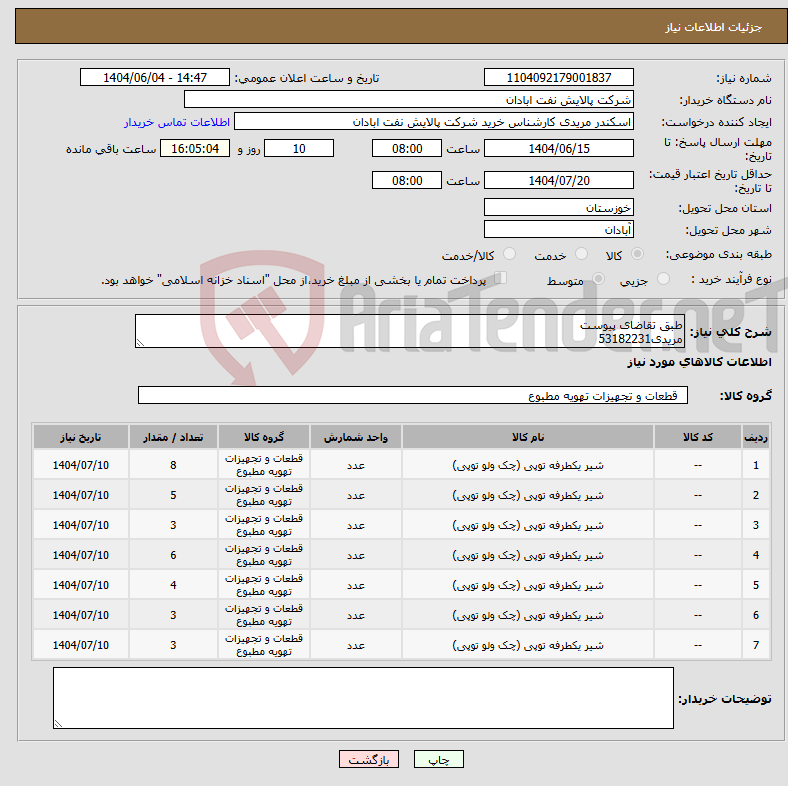788x786 pixels.
Task: Click quantity 8 in row 1
Action: [x=173, y=465]
